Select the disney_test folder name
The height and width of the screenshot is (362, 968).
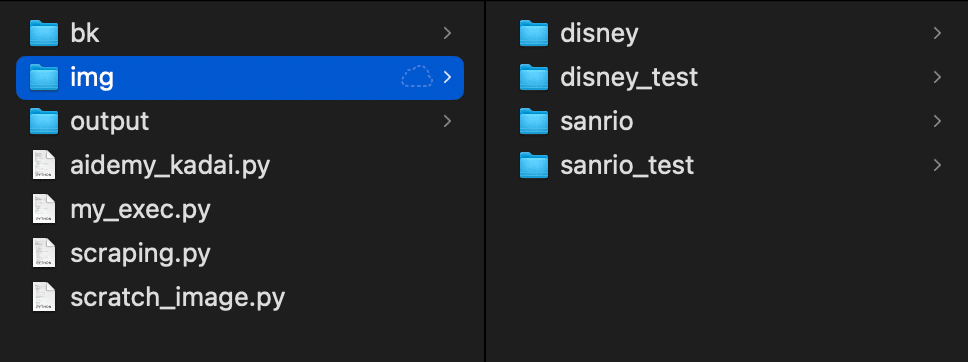pyautogui.click(x=629, y=78)
